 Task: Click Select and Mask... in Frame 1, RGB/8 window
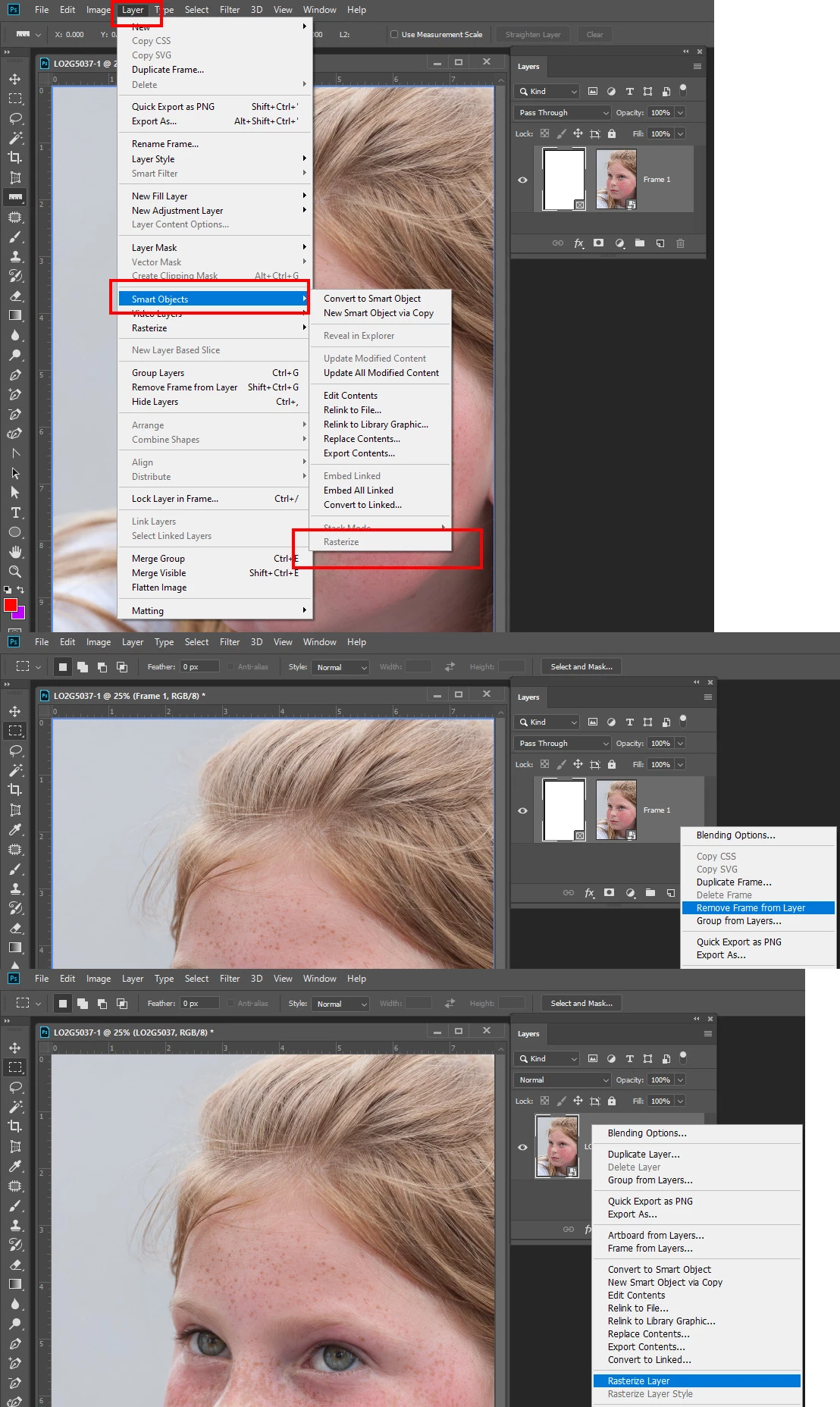(x=581, y=667)
